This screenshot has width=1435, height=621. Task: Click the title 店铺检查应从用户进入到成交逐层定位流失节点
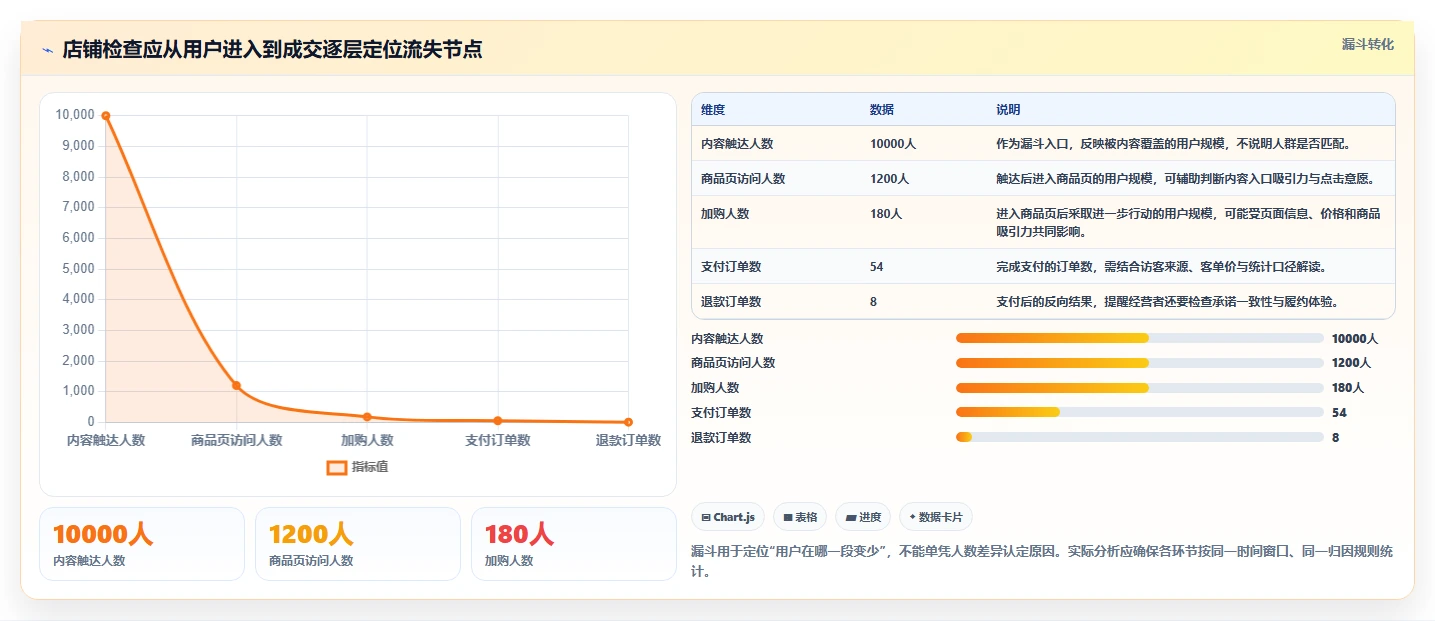point(272,50)
